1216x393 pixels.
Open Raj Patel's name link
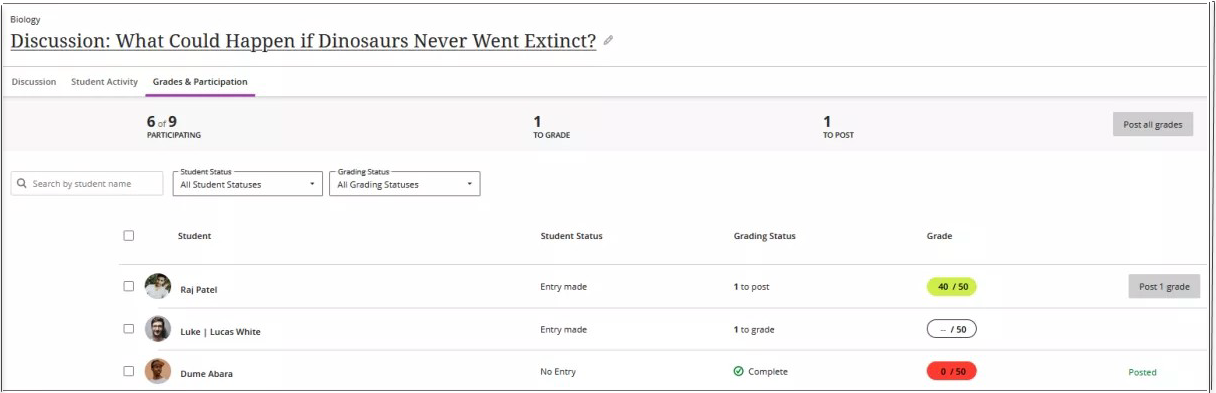[199, 289]
